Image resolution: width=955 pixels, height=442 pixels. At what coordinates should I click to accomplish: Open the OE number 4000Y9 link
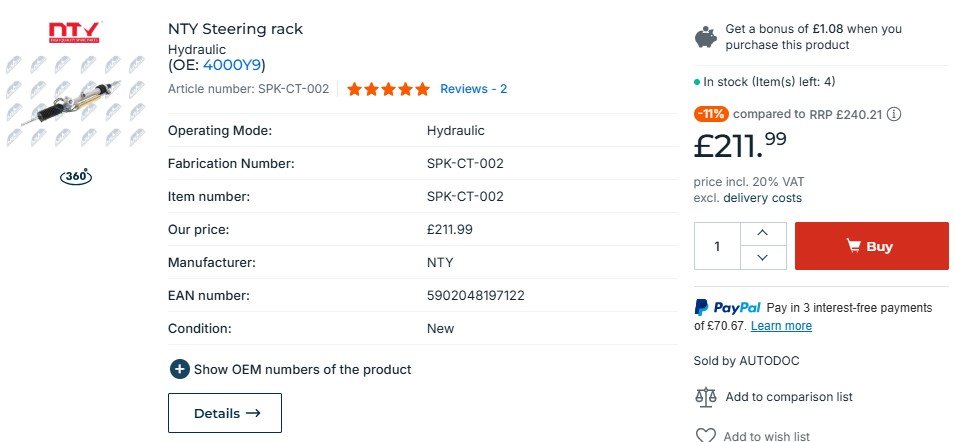232,65
